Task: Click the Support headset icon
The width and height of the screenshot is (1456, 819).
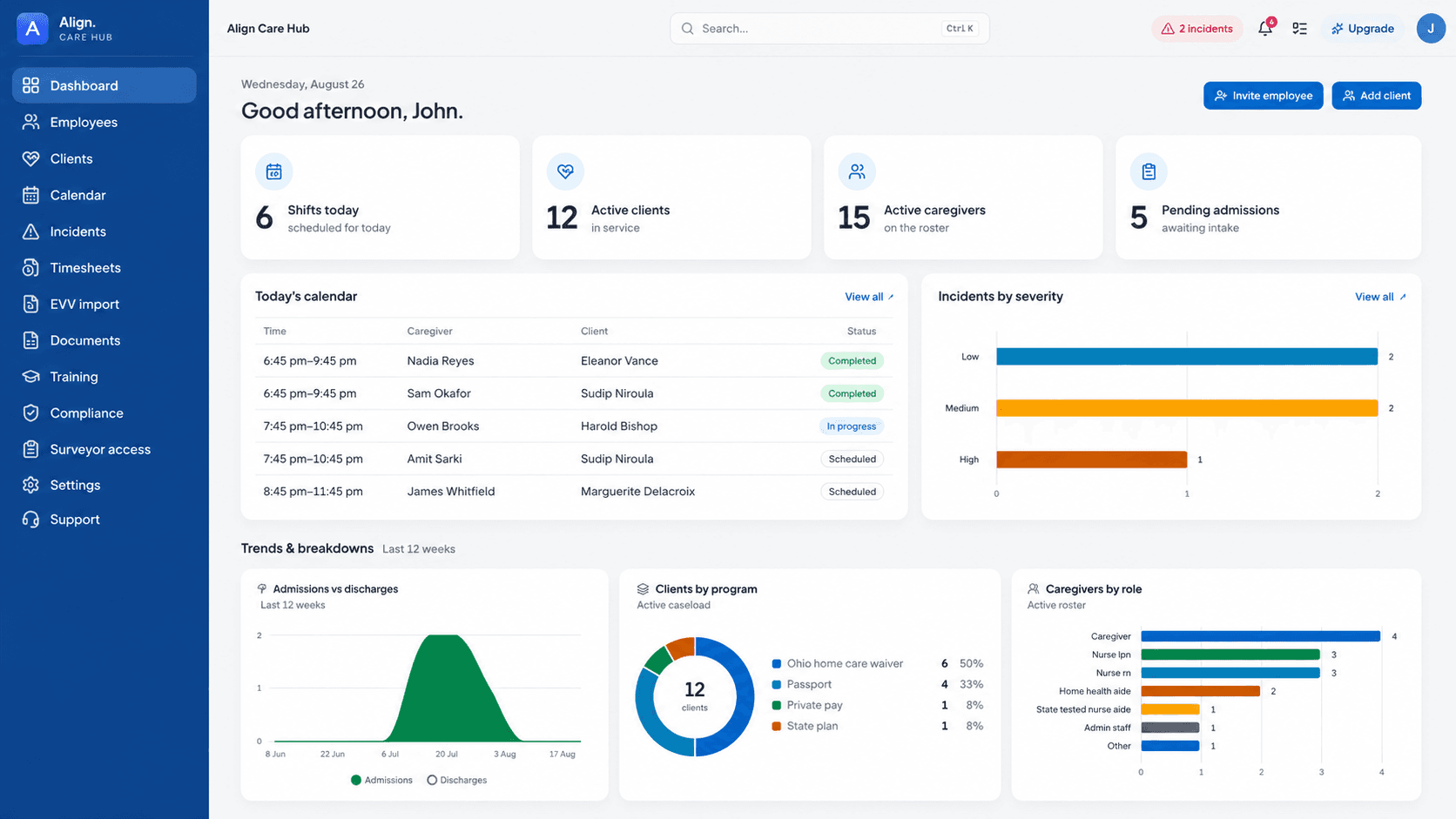Action: 30,520
